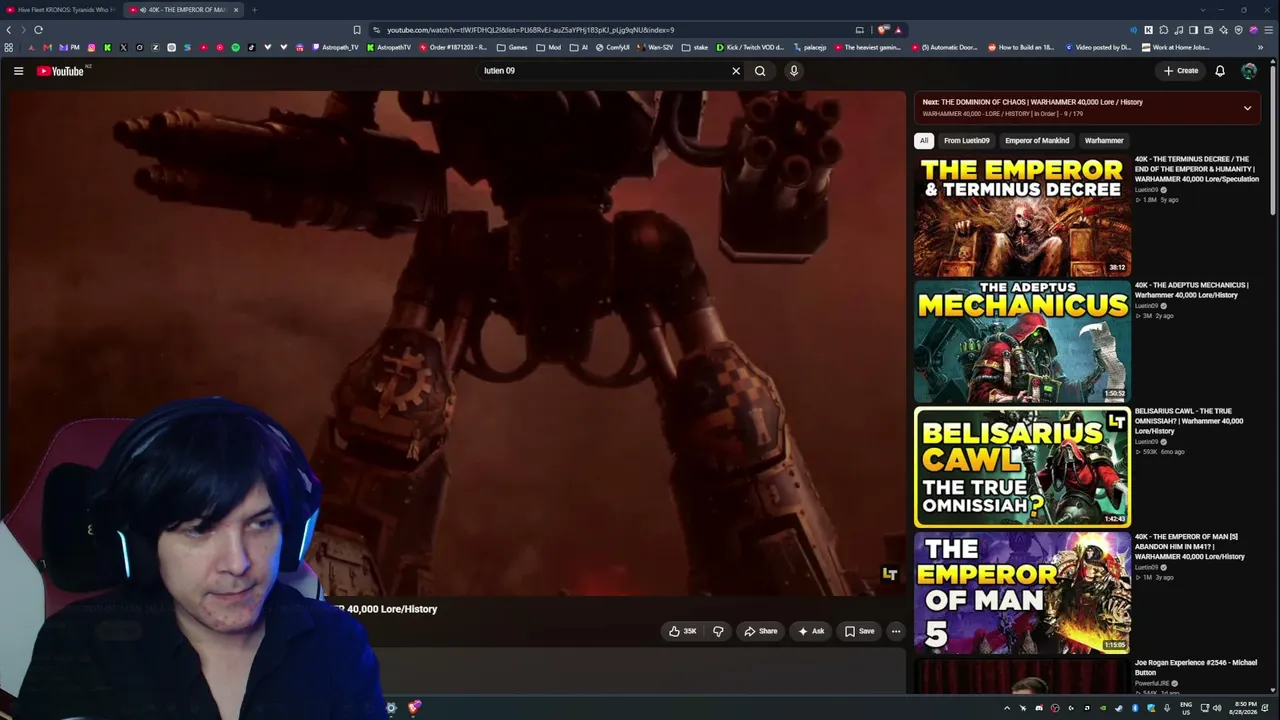Select the Emperor of Mankind filter chip
This screenshot has width=1280, height=720.
1037,141
